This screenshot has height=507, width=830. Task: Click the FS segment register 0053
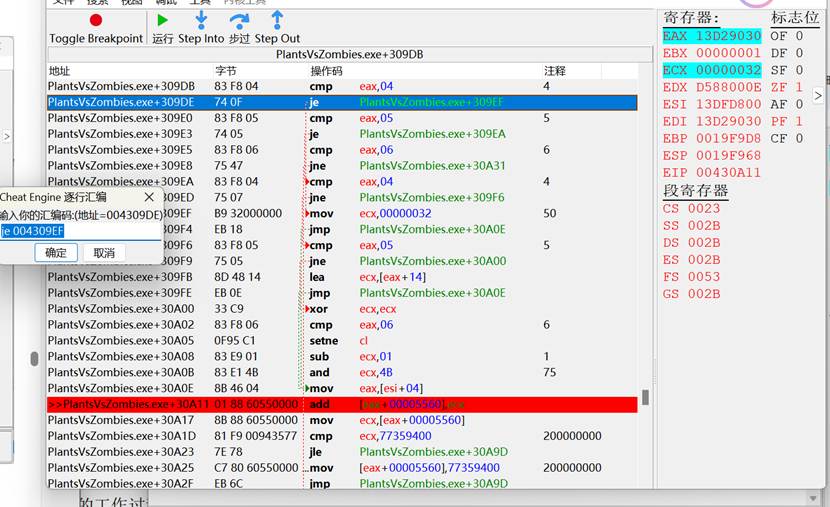tap(691, 277)
